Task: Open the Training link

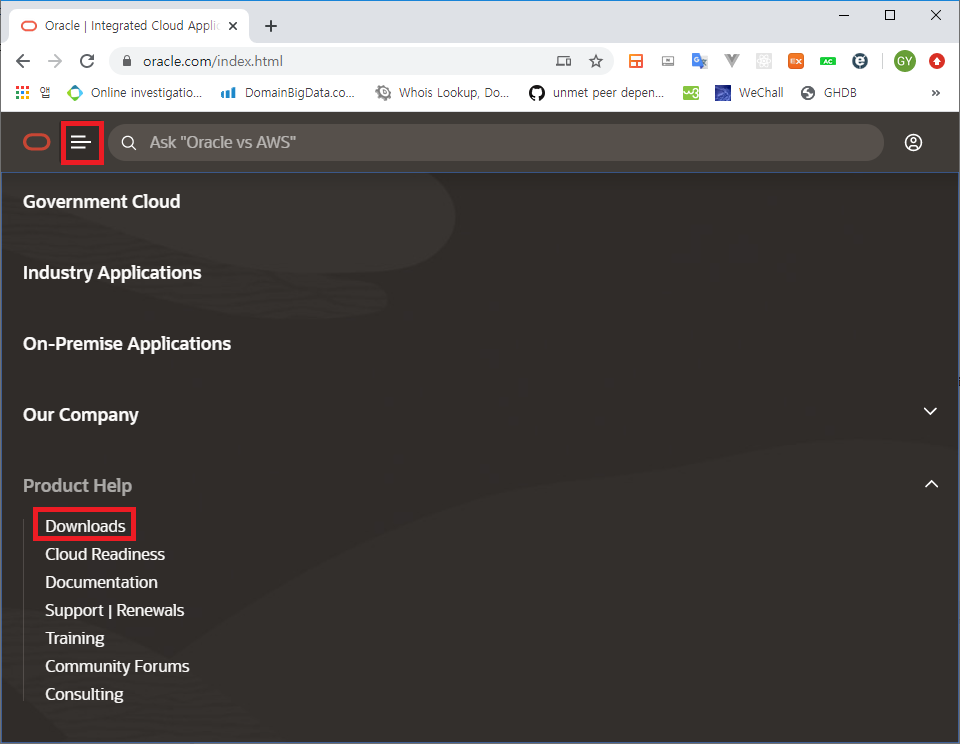Action: click(75, 638)
